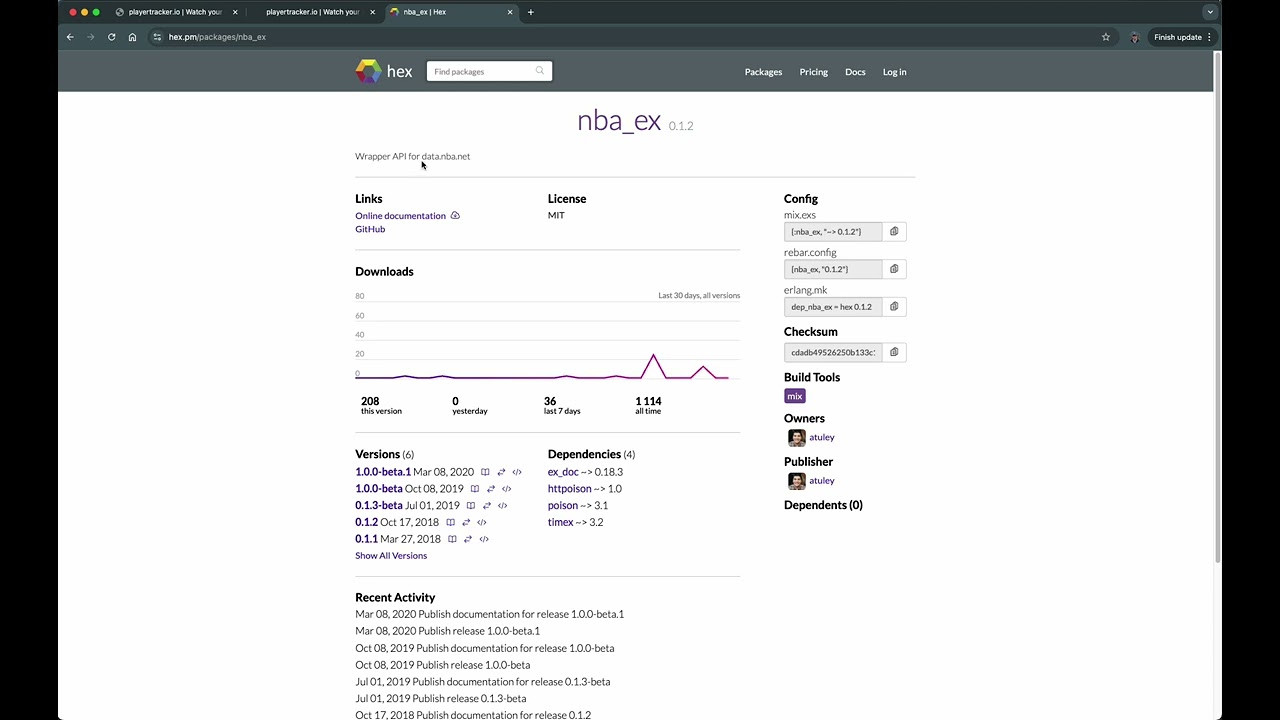Open version 0.1.3-beta link
The width and height of the screenshot is (1280, 720).
pyautogui.click(x=379, y=506)
